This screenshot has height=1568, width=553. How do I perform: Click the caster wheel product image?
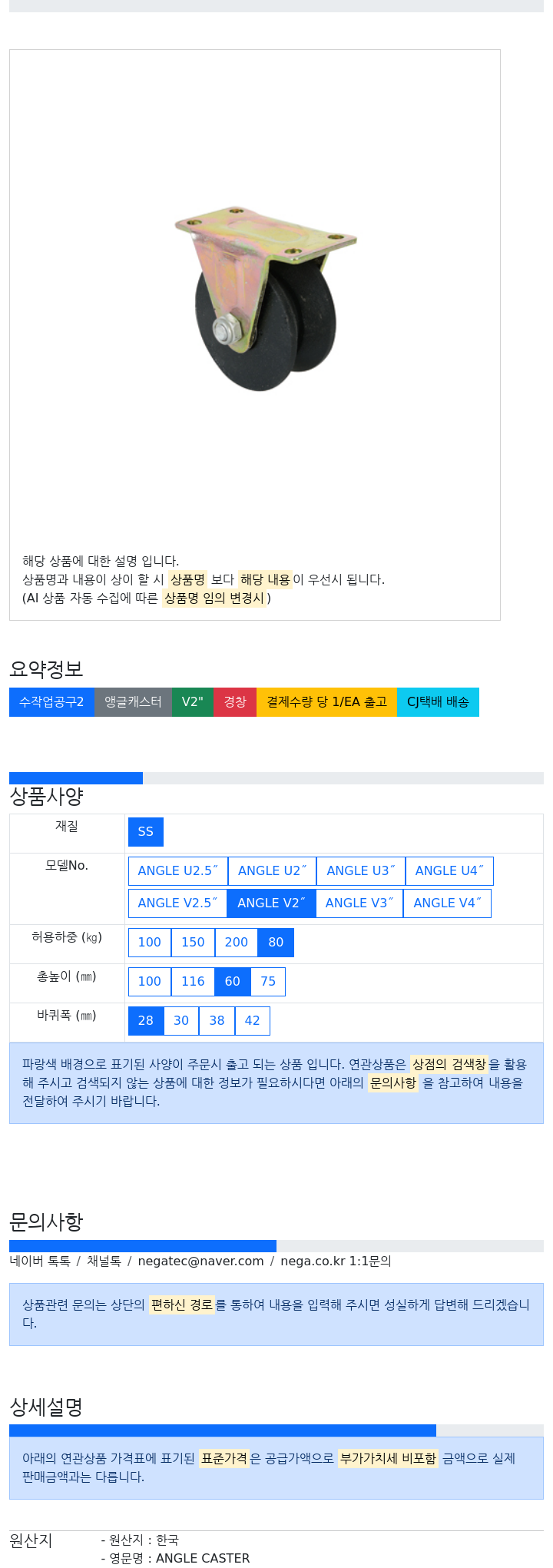(266, 298)
